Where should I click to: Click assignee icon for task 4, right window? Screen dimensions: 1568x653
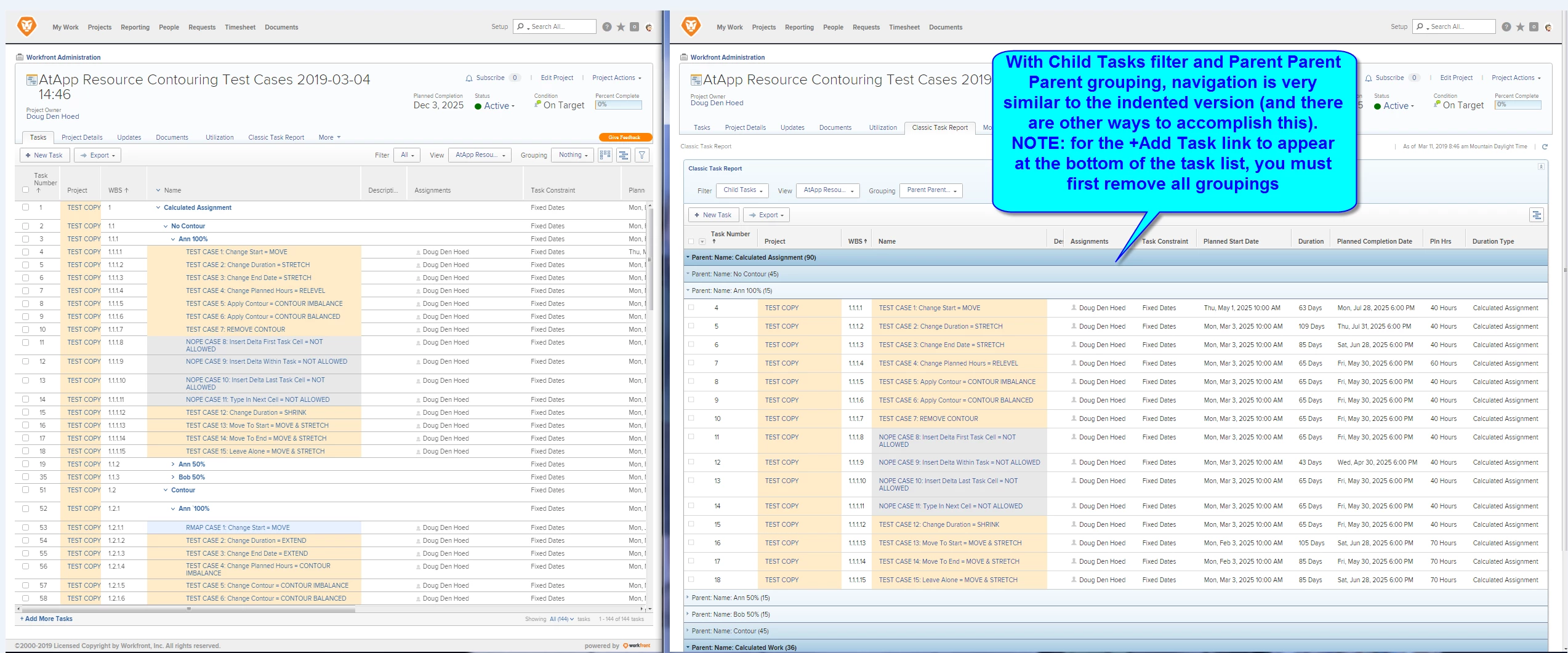pyautogui.click(x=1074, y=308)
